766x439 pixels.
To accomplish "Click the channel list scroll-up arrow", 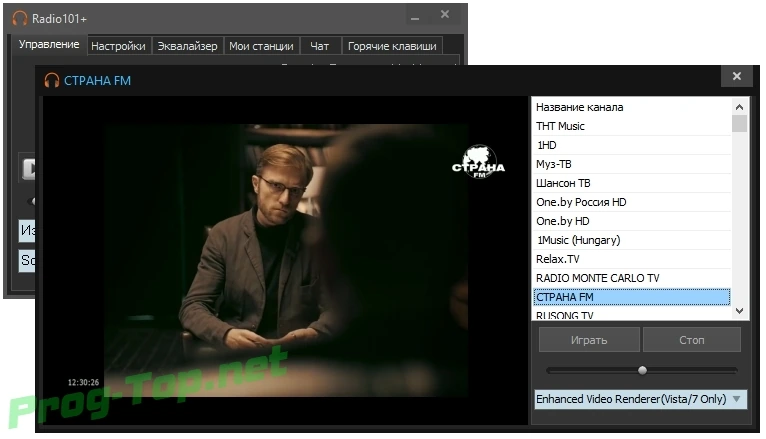I will pos(739,106).
